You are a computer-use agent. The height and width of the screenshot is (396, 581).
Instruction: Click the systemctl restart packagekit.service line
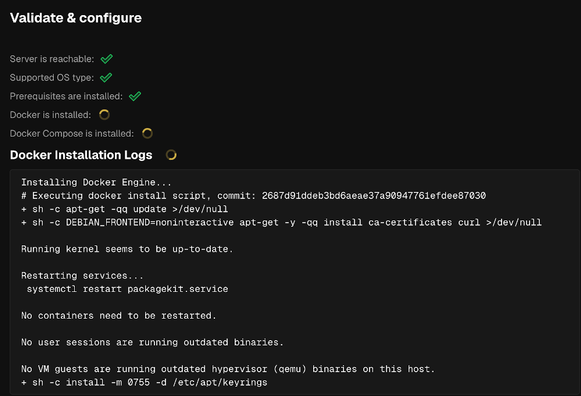tap(127, 289)
